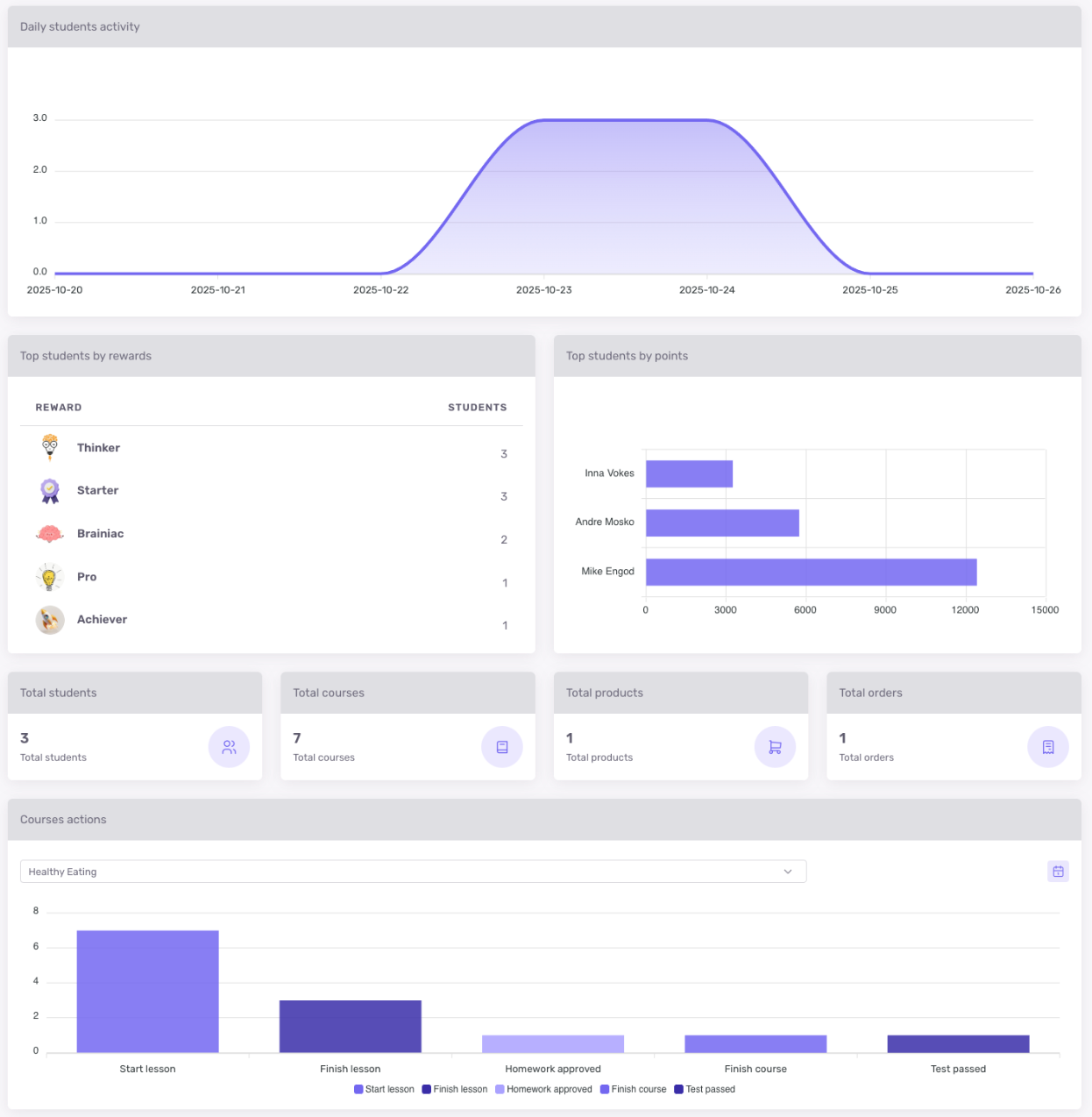Click the Brainiac brain icon
1092x1117 pixels.
(50, 534)
